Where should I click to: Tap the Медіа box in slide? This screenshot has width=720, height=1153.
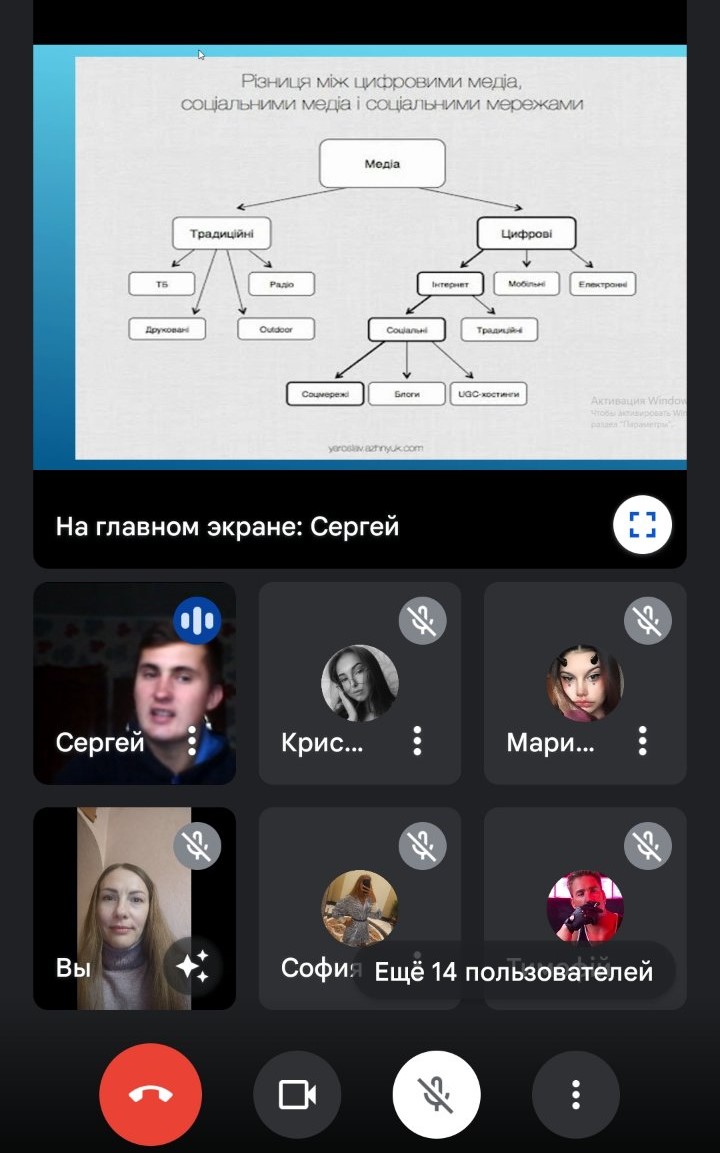point(382,163)
